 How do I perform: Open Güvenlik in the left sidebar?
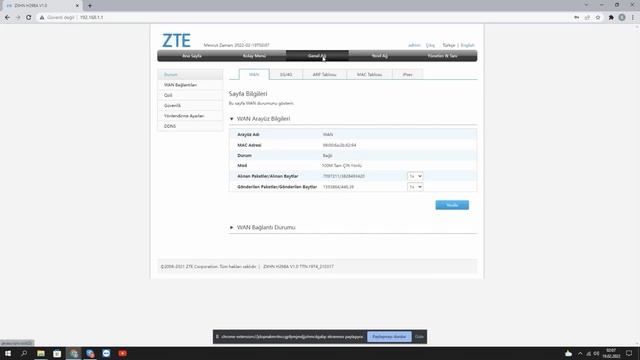tap(190, 105)
